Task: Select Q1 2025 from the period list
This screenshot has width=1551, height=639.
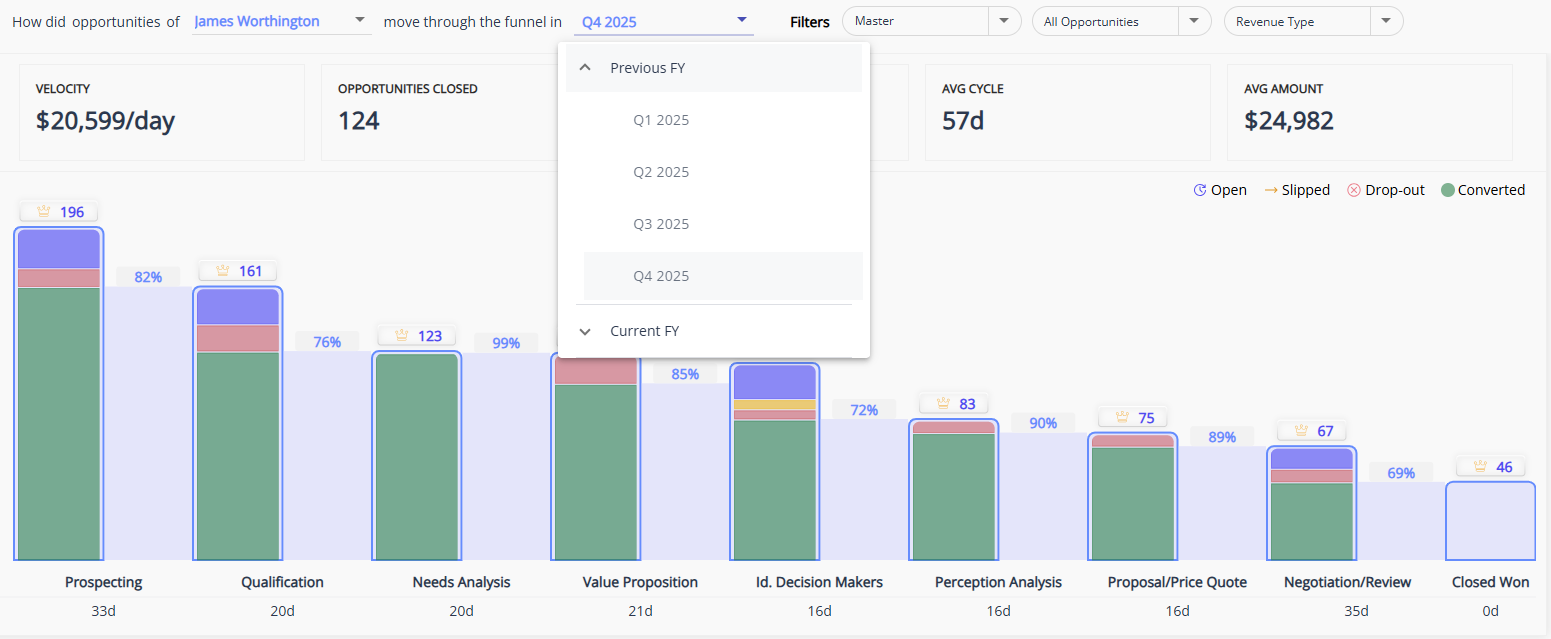Action: [x=661, y=120]
